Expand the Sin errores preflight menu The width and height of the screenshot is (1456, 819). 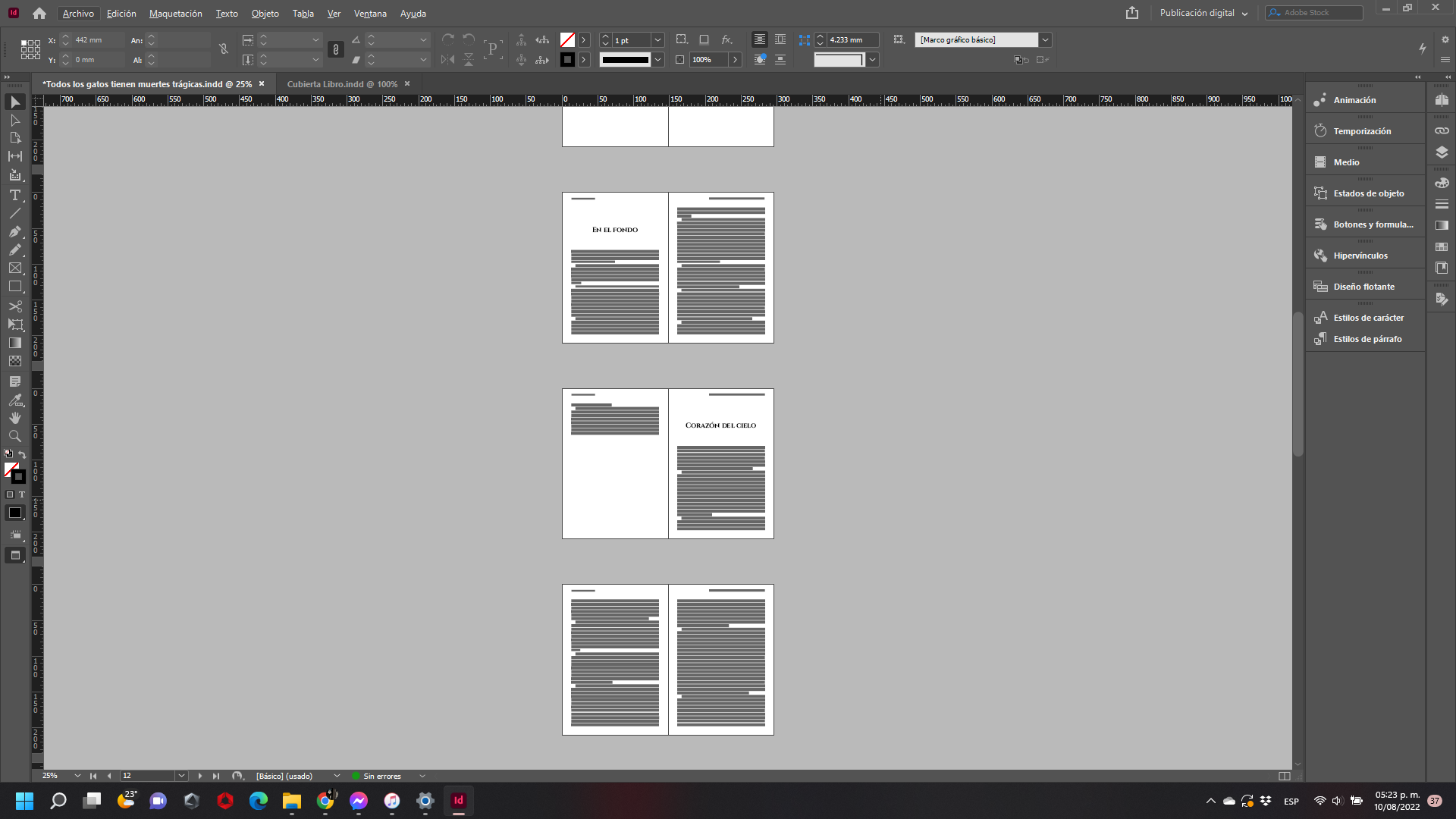point(422,776)
